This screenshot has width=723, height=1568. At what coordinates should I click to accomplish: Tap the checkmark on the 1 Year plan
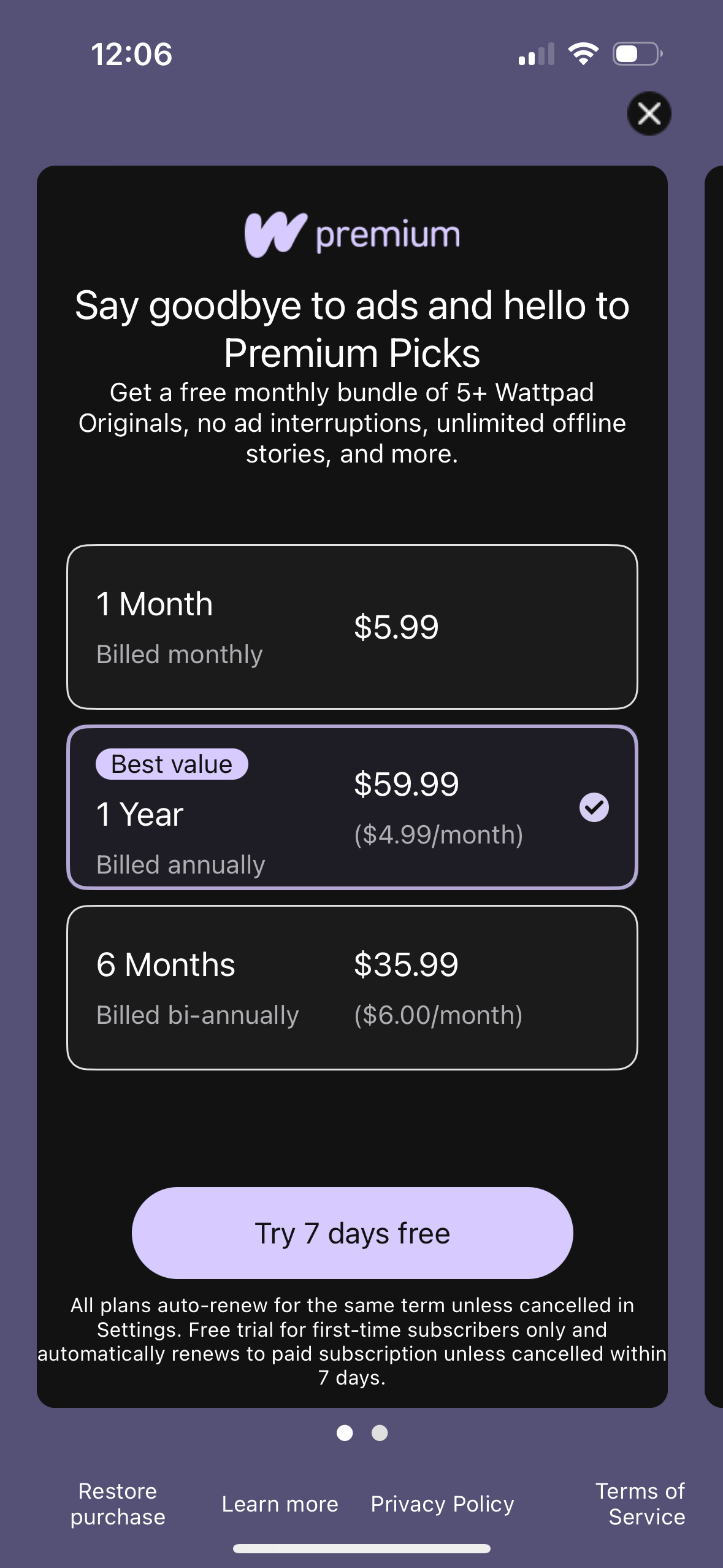(x=594, y=807)
